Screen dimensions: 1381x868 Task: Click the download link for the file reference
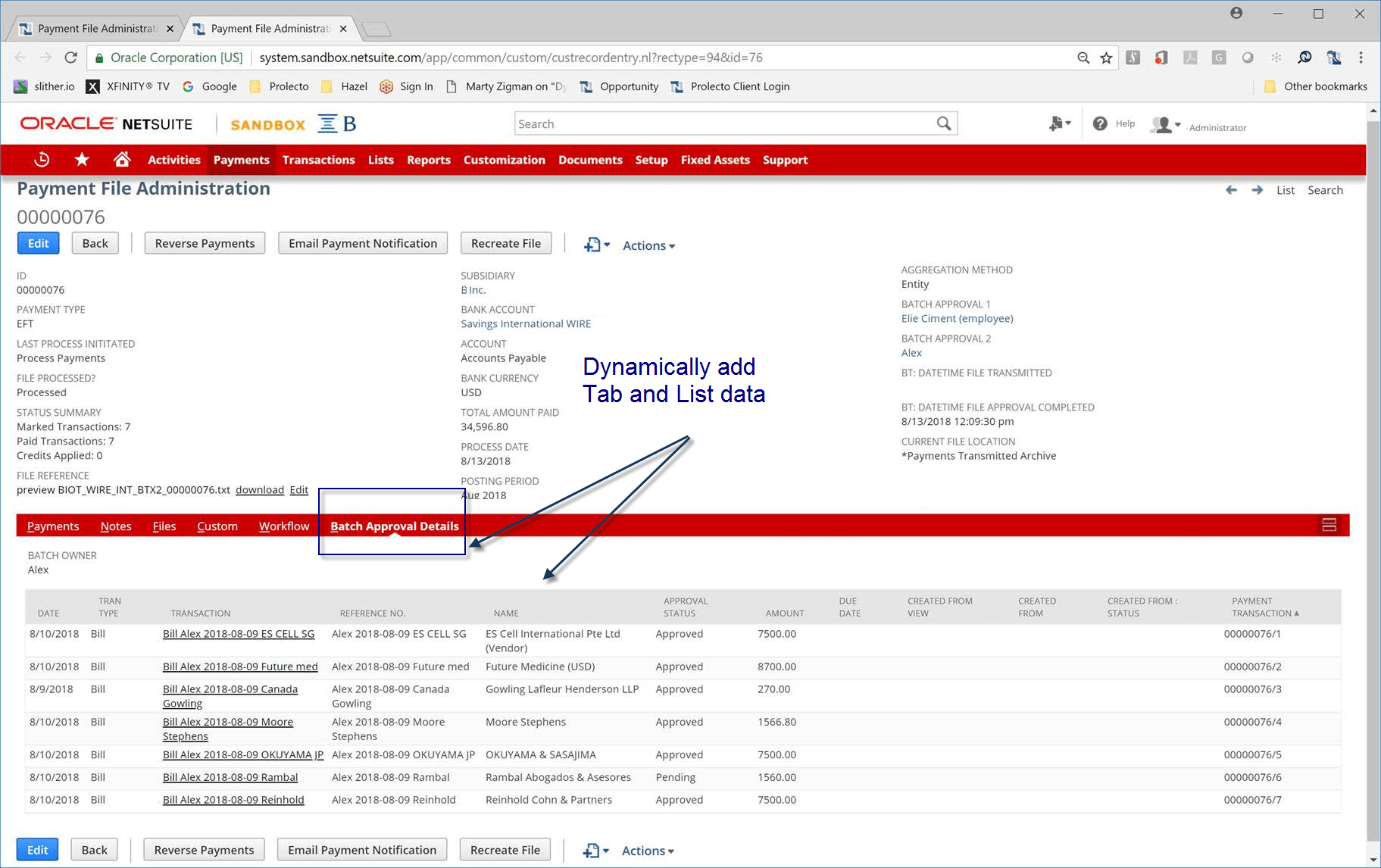[259, 489]
